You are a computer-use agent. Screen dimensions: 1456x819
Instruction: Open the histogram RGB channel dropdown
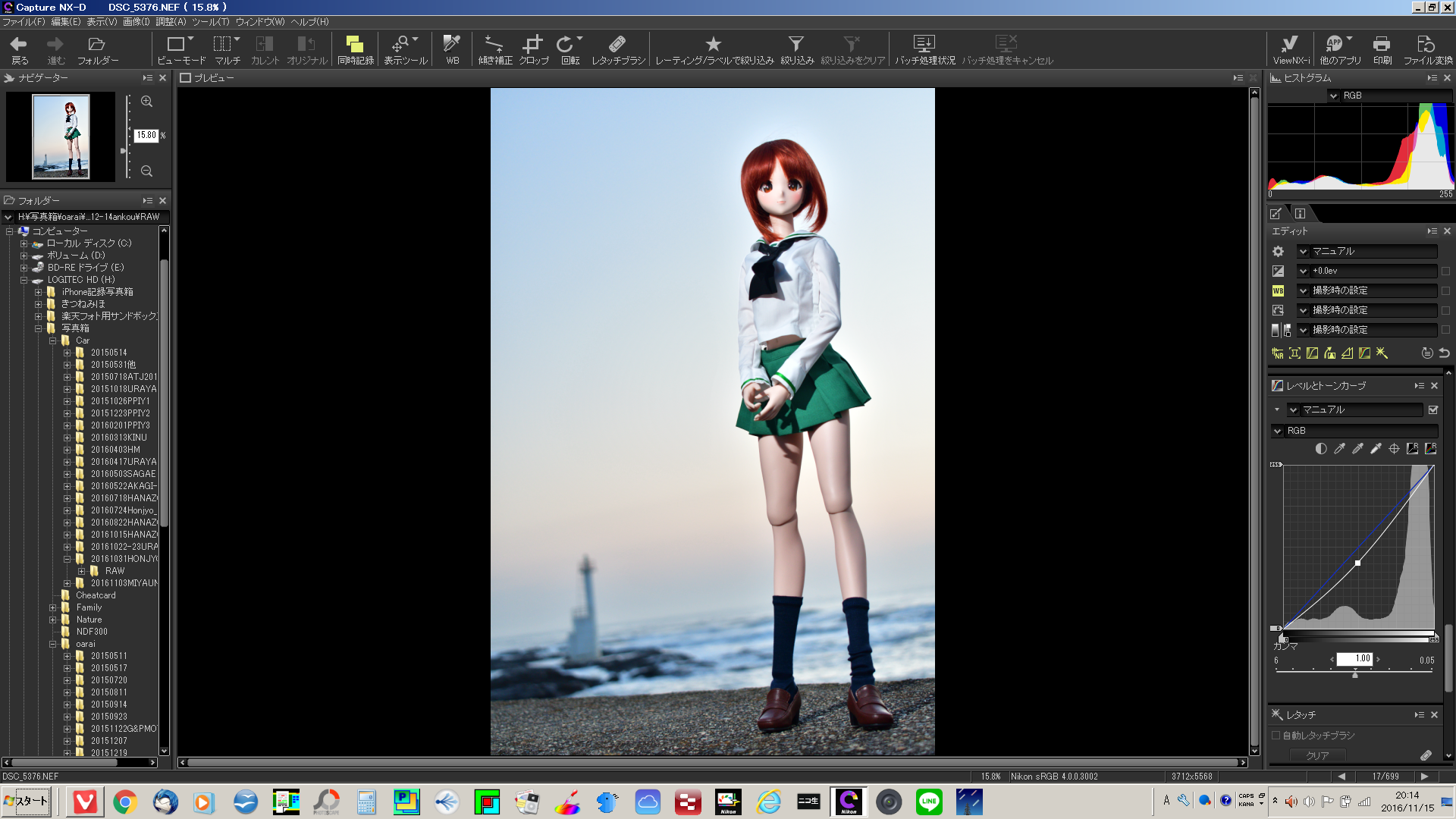(1334, 96)
